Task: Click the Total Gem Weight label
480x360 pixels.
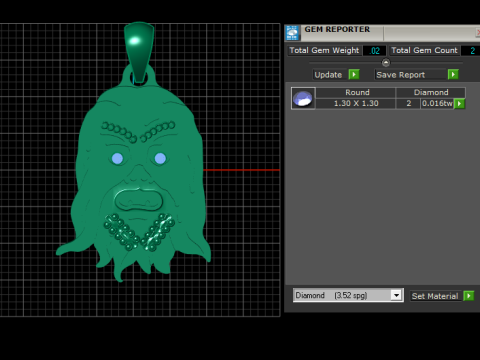Action: pyautogui.click(x=324, y=50)
